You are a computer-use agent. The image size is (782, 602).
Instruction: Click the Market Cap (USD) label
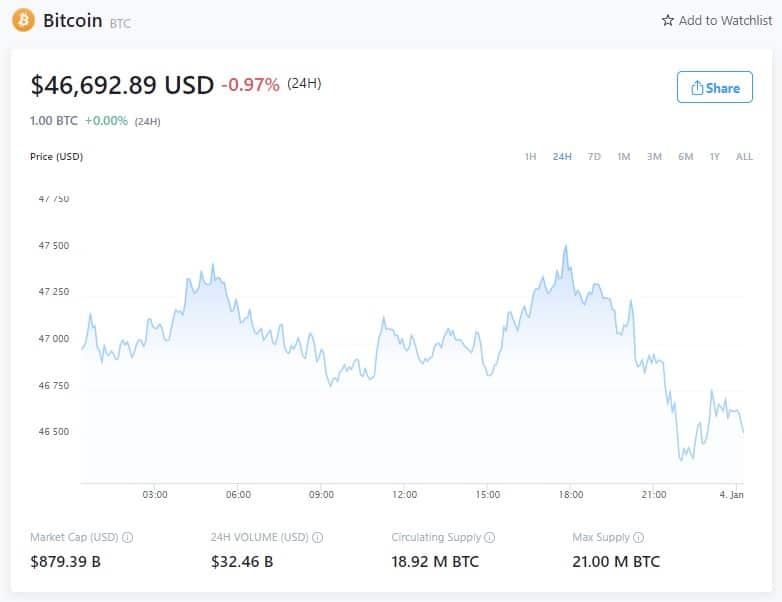pos(74,537)
